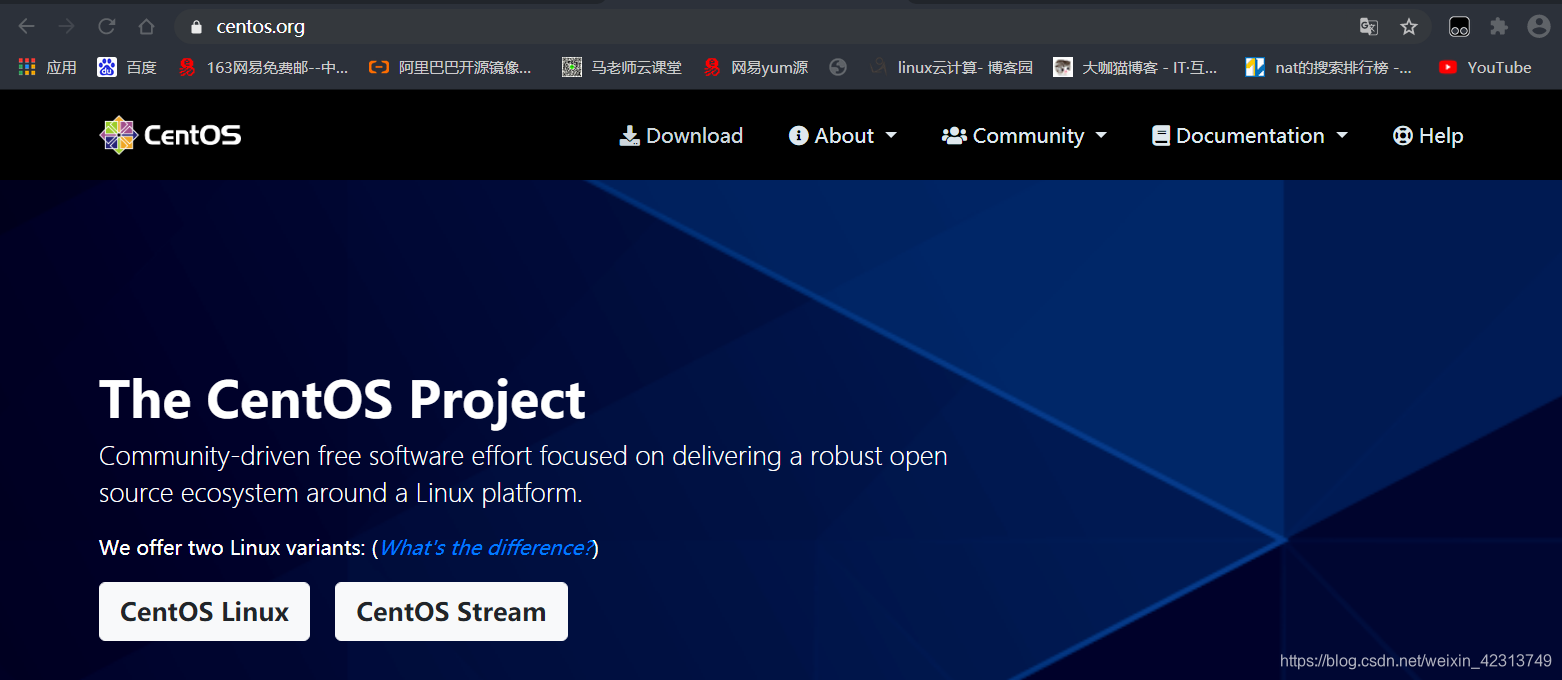Open the 阿里巴巴开源镜像 bookmark
This screenshot has width=1562, height=680.
tap(450, 67)
